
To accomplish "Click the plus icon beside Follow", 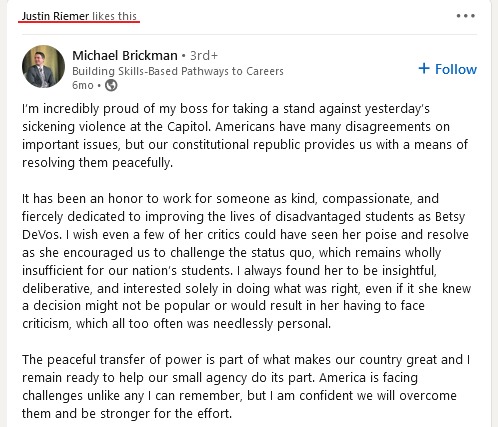I will [x=424, y=68].
